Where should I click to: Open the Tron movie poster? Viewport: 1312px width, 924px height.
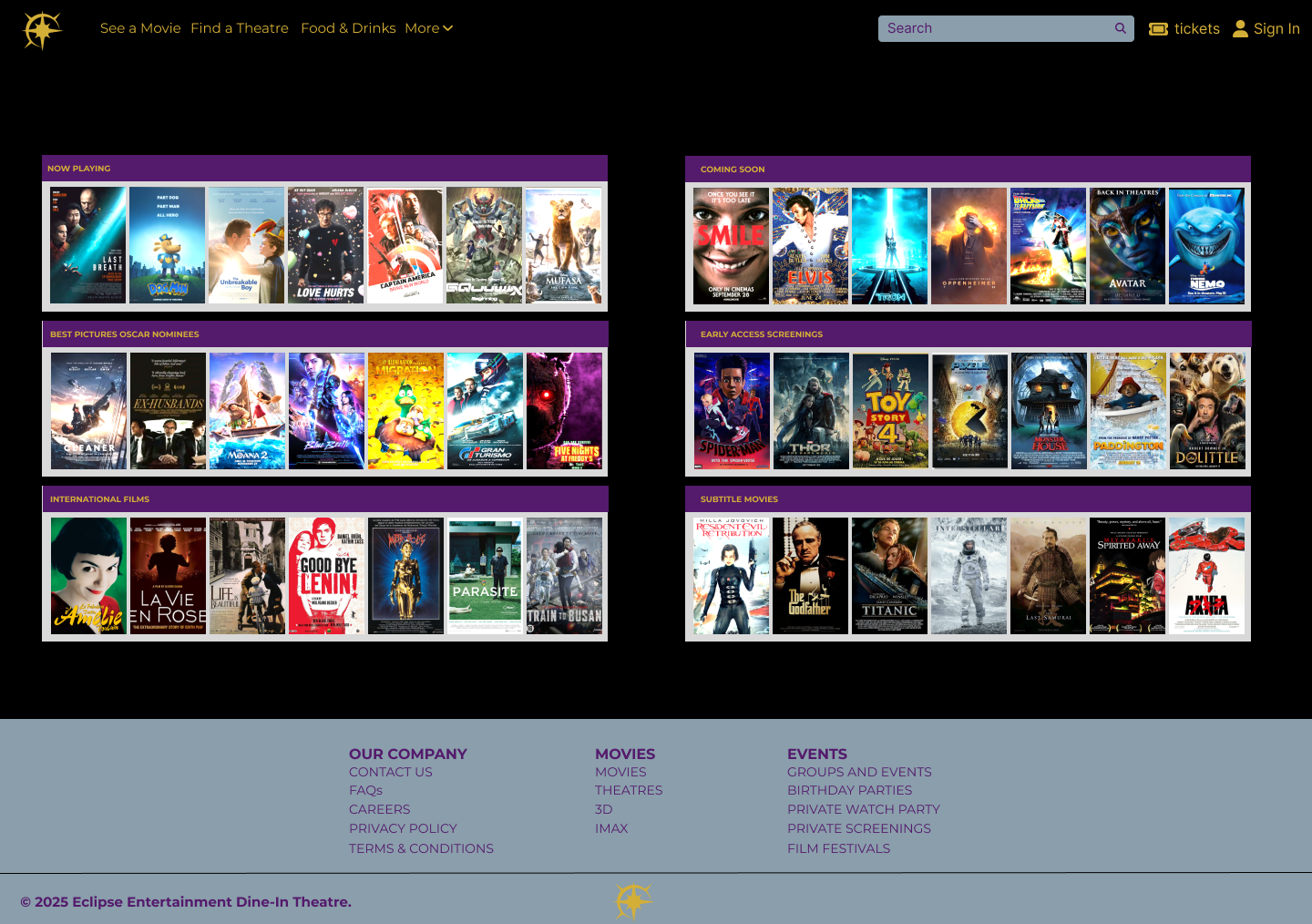click(x=889, y=246)
